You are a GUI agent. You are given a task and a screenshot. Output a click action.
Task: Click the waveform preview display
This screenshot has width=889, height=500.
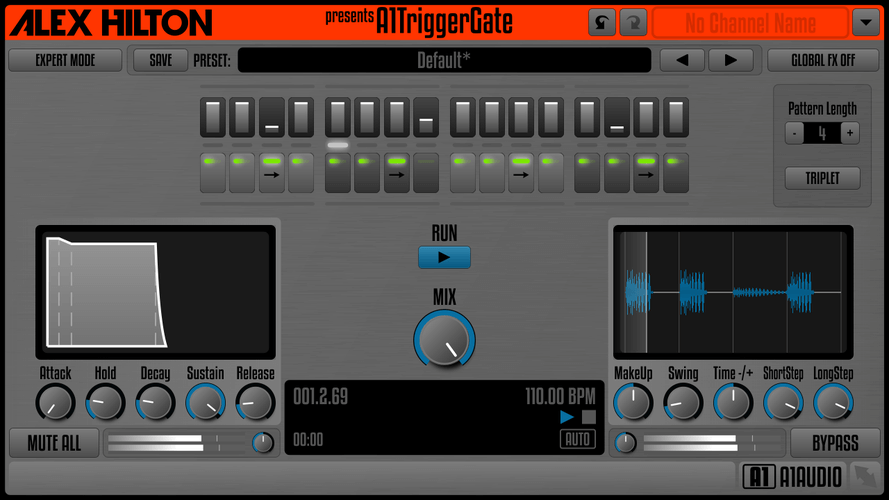coord(733,293)
